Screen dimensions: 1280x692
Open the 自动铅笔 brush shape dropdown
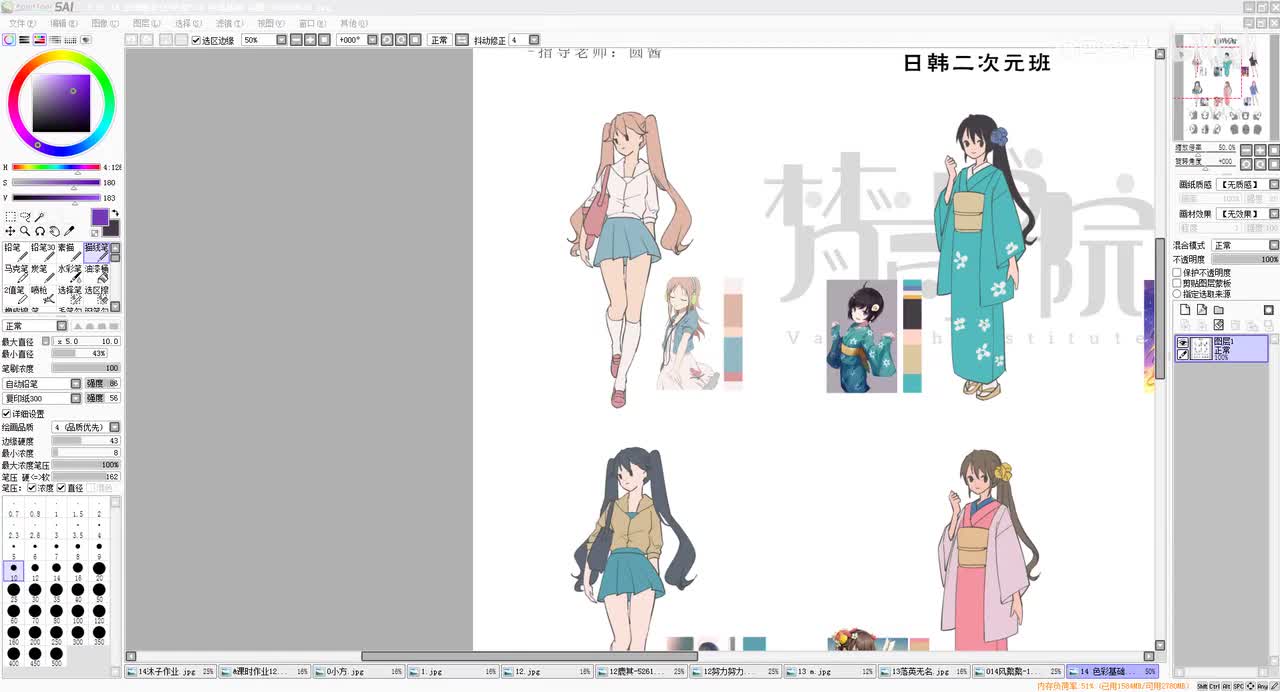click(75, 384)
